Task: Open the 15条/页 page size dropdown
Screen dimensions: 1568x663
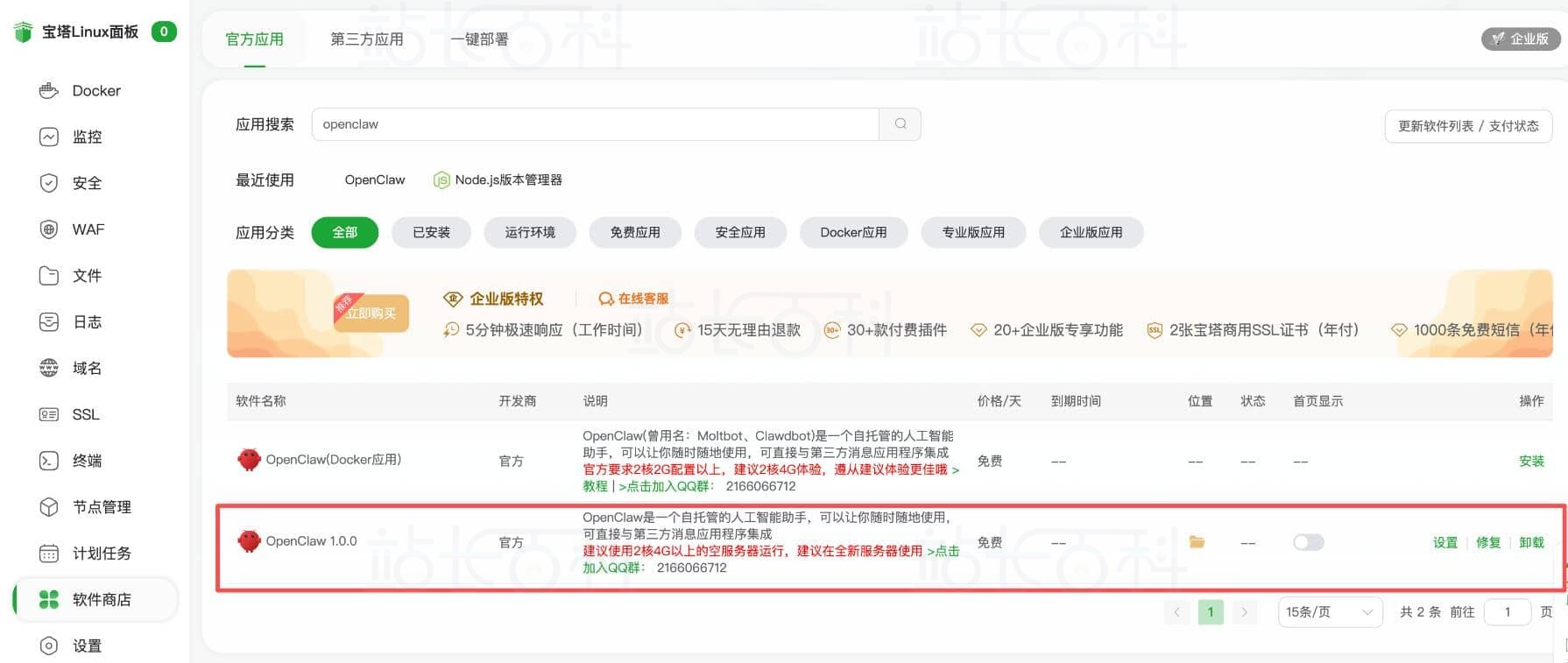Action: tap(1329, 612)
